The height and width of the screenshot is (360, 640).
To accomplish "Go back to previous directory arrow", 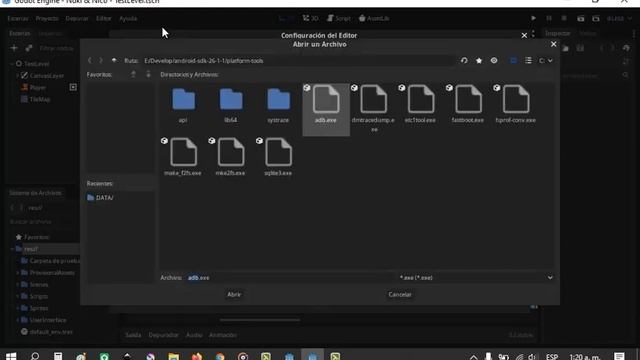I will pyautogui.click(x=89, y=60).
